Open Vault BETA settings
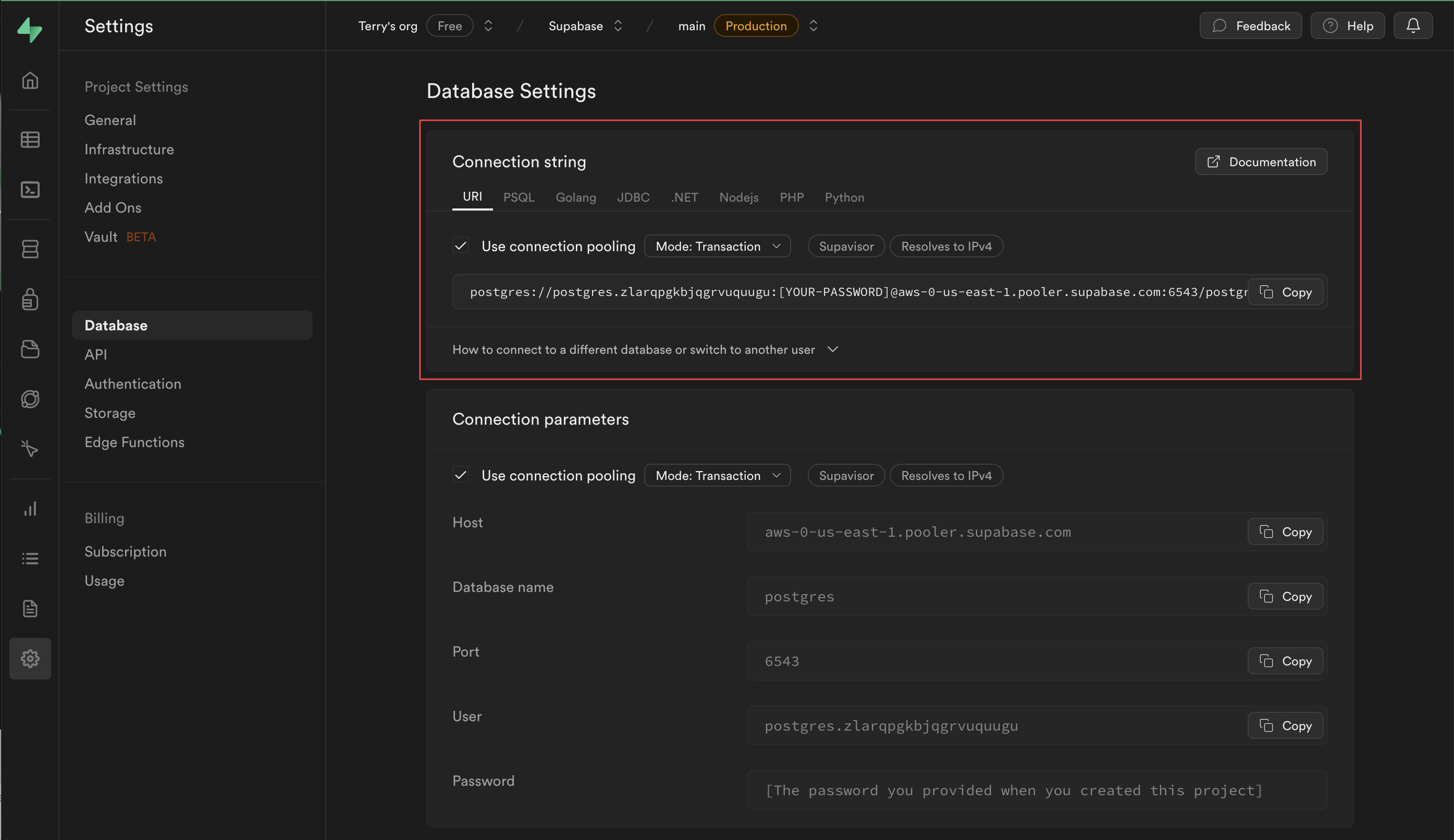The width and height of the screenshot is (1454, 840). click(x=120, y=237)
